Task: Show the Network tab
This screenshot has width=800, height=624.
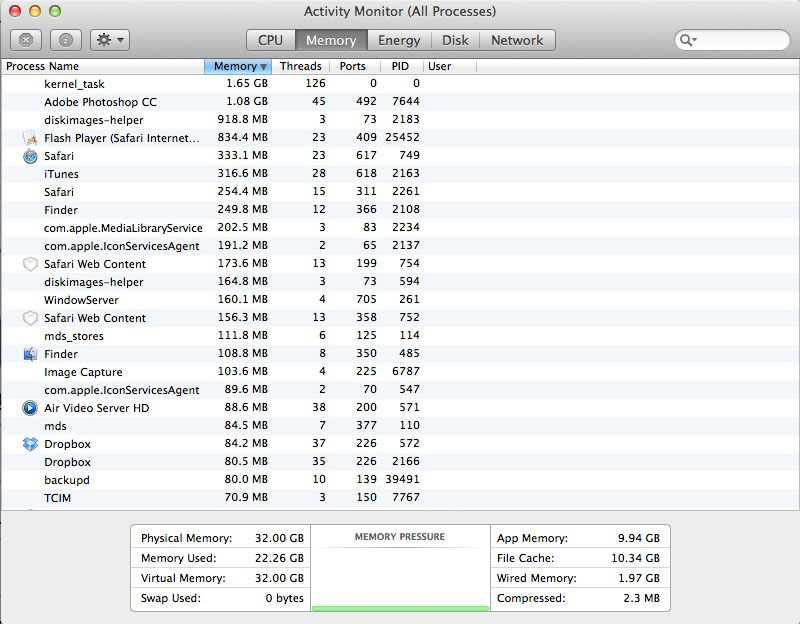Action: pos(517,40)
